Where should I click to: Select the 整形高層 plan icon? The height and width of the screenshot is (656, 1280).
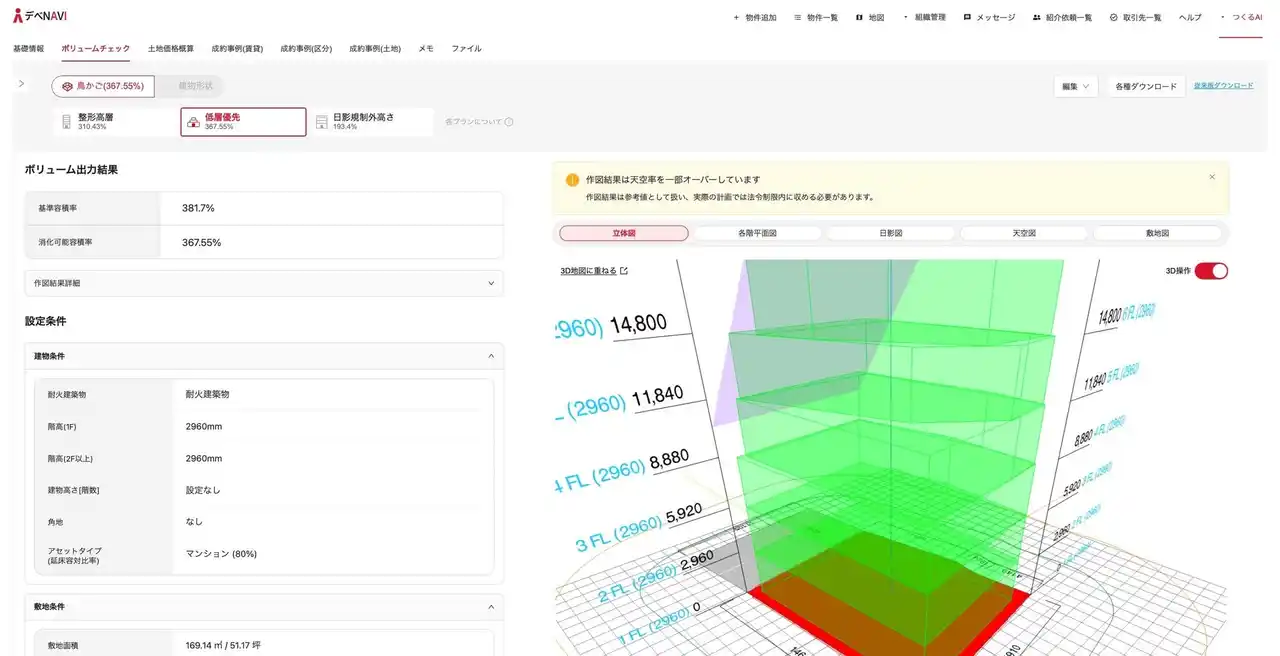point(66,121)
